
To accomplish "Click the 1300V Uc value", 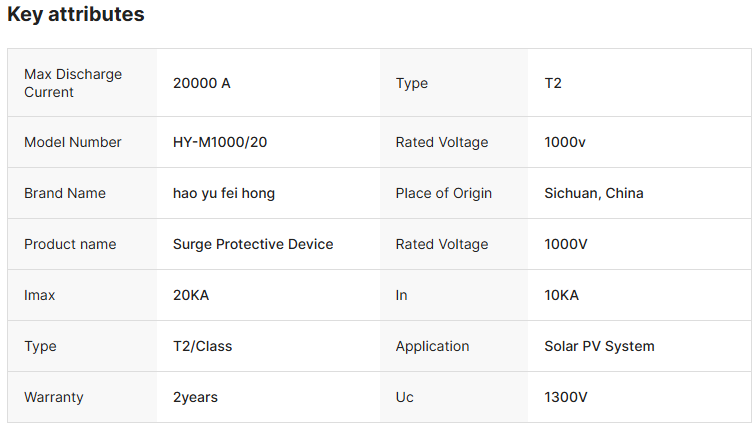I will click(x=566, y=397).
